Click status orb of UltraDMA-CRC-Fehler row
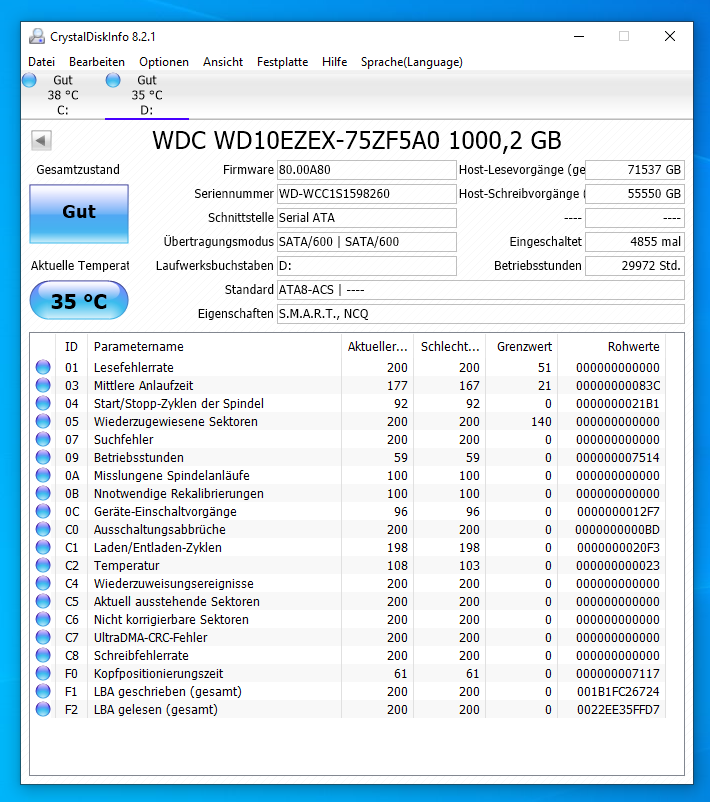This screenshot has height=802, width=710. click(x=43, y=637)
